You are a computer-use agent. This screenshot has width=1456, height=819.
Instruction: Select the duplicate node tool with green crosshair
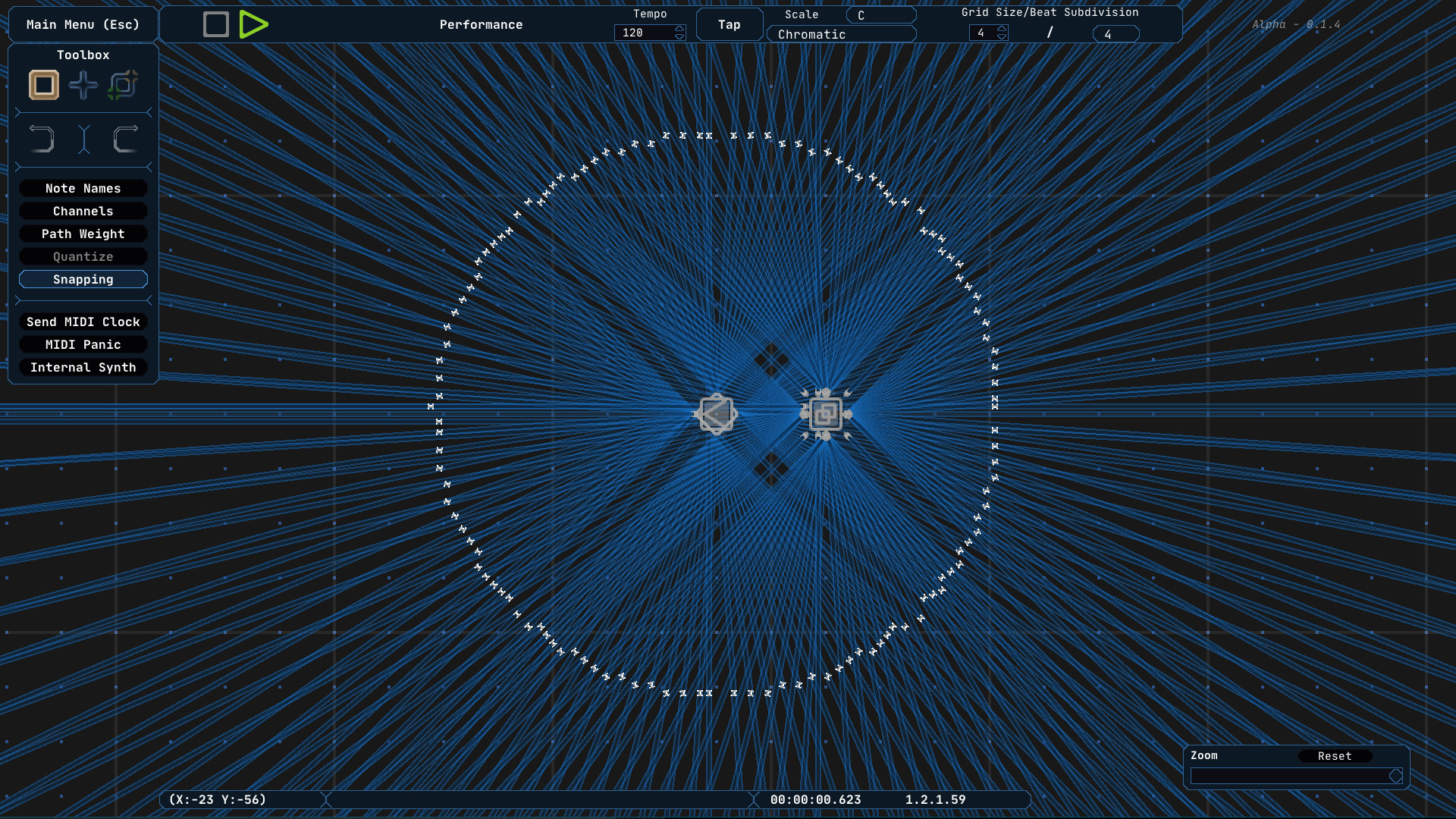pos(123,85)
